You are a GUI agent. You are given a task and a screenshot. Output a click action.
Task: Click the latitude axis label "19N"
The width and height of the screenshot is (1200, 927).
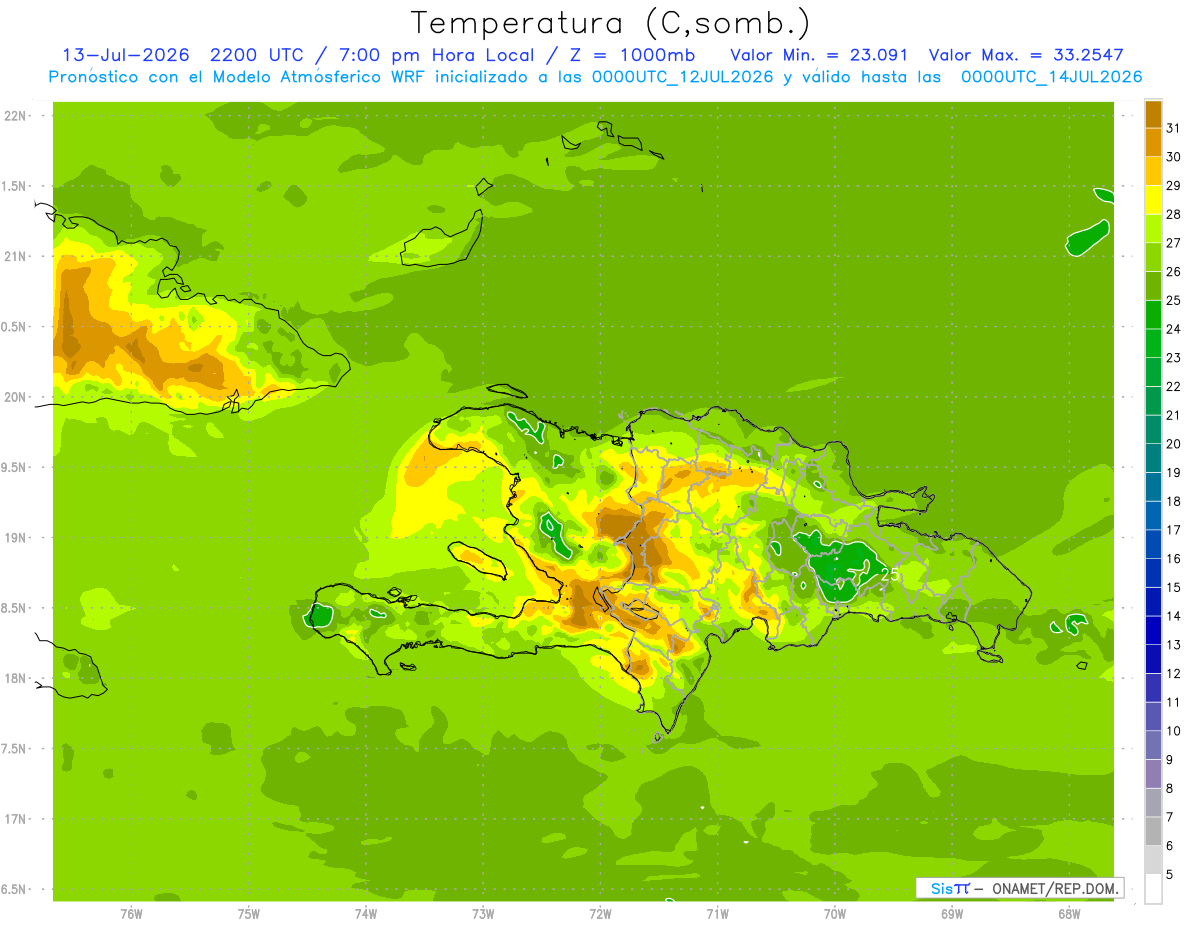coord(14,537)
